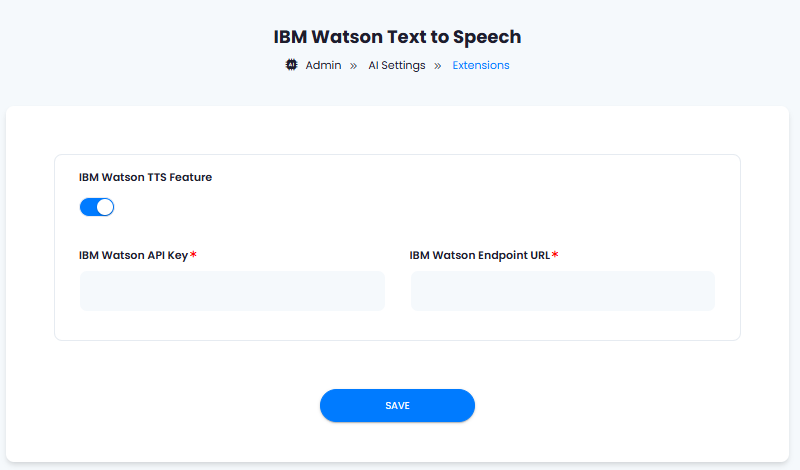Click the IBM Watson Endpoint URL label
This screenshot has height=470, width=800.
480,255
